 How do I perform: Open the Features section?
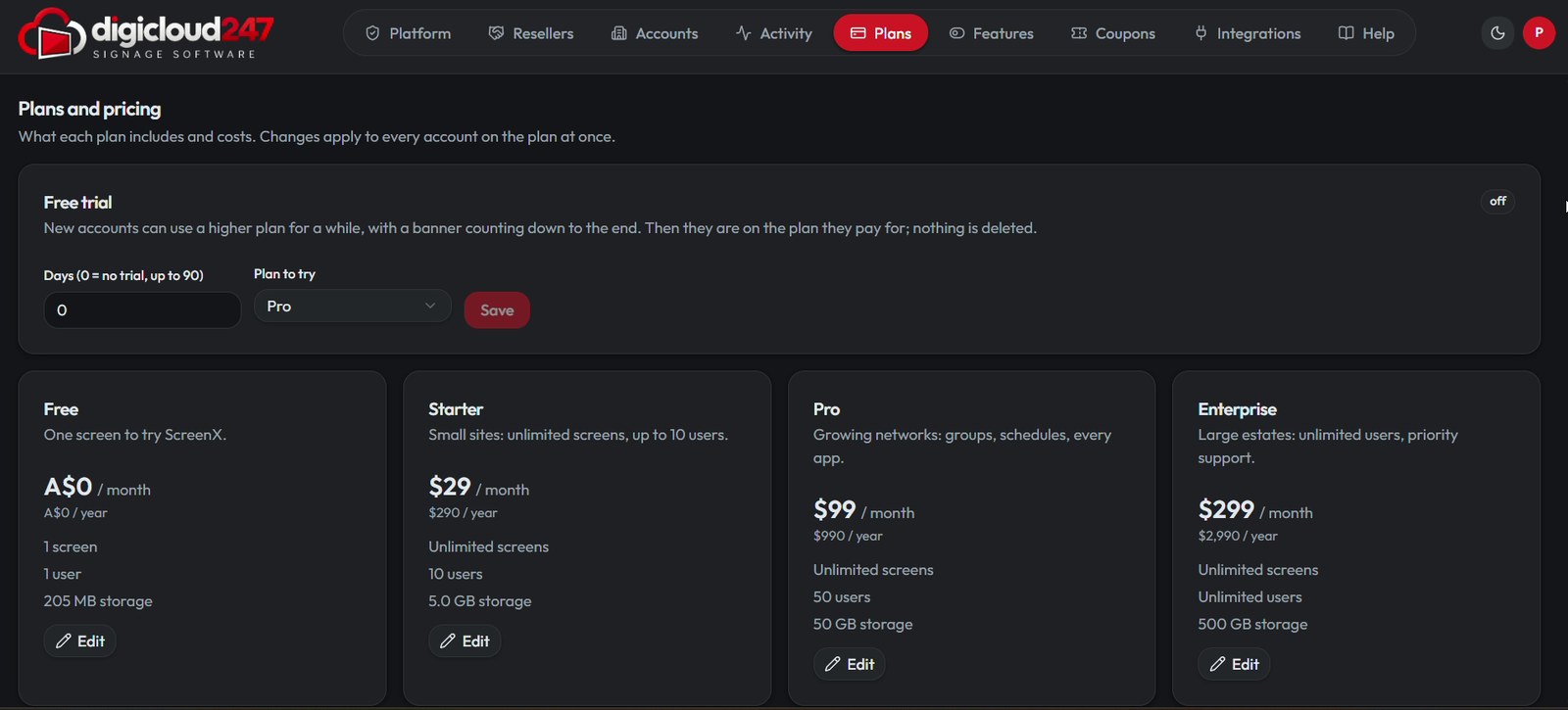pos(991,33)
